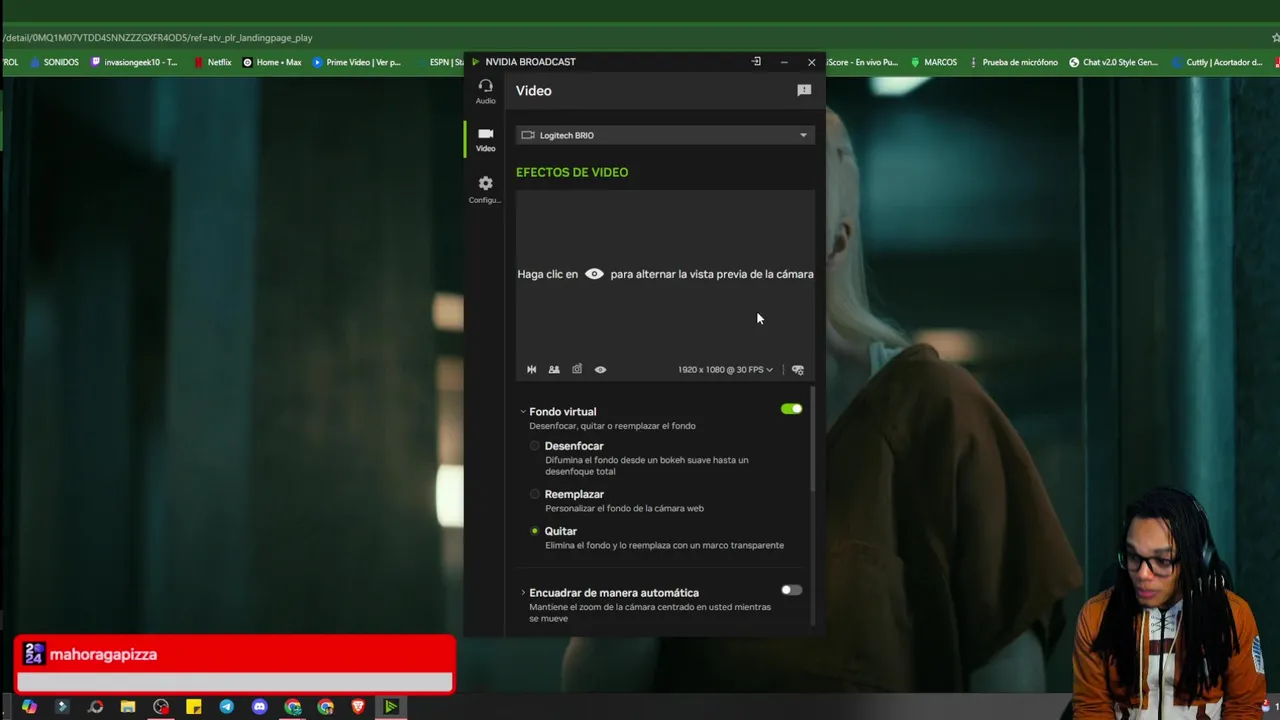Viewport: 1280px width, 720px height.
Task: Open the Score - En vivo bookmark
Action: coord(862,62)
